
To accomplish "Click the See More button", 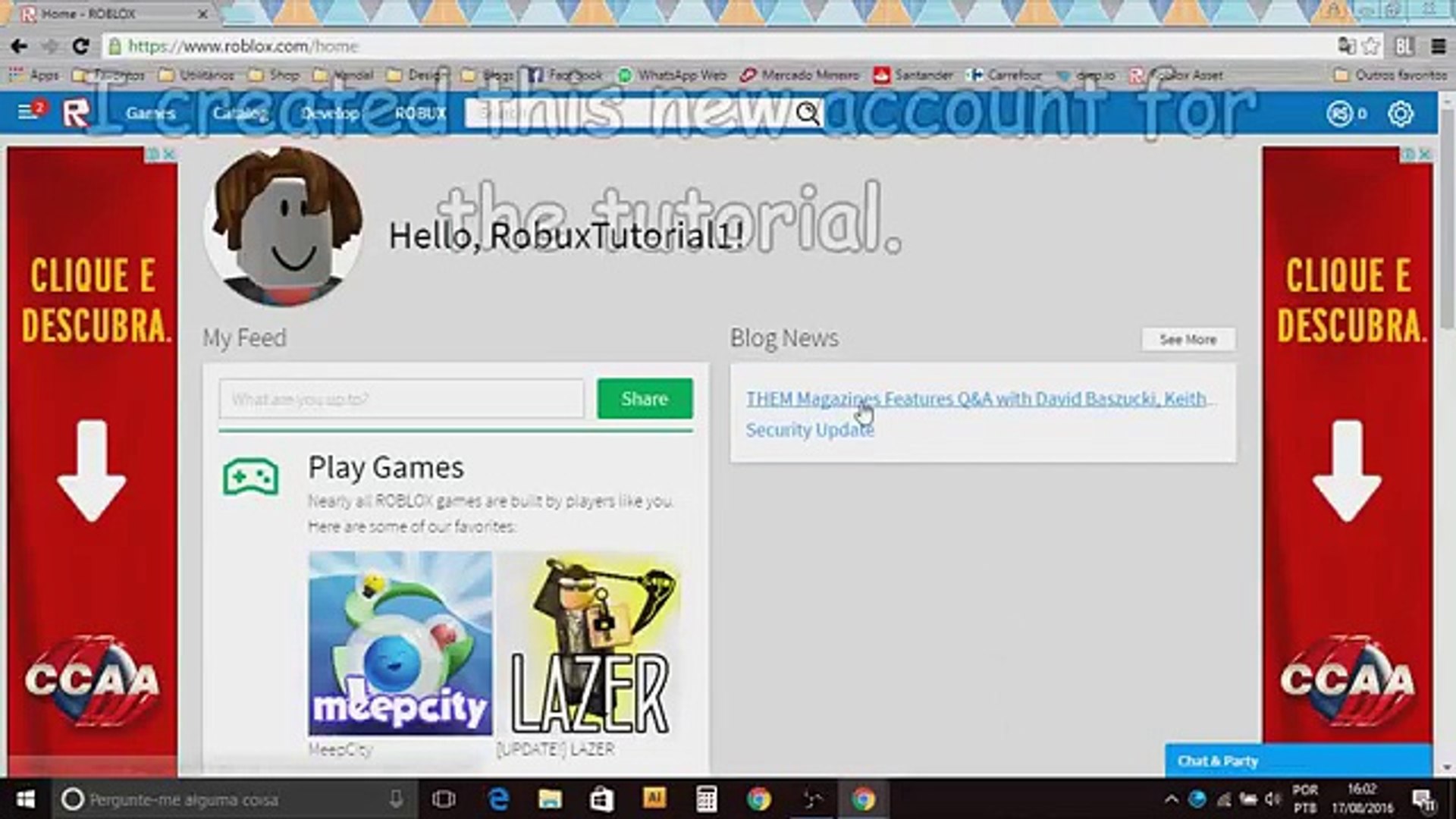I will (1188, 340).
